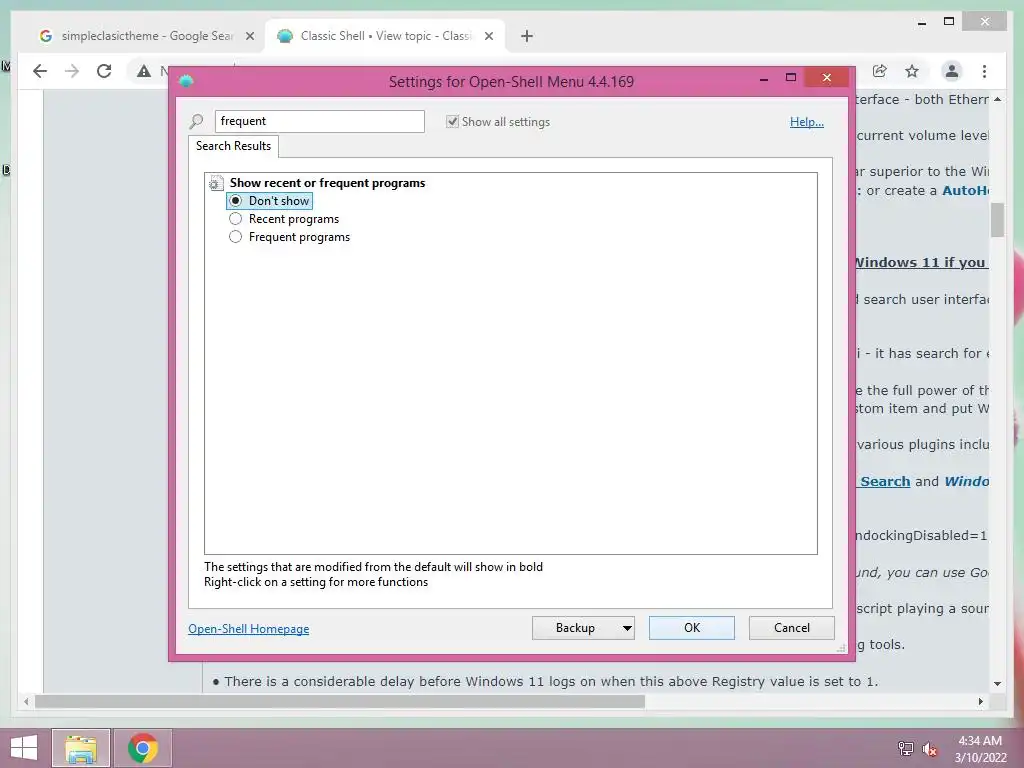Click the AutoH... bold link on webpage

[x=965, y=191]
